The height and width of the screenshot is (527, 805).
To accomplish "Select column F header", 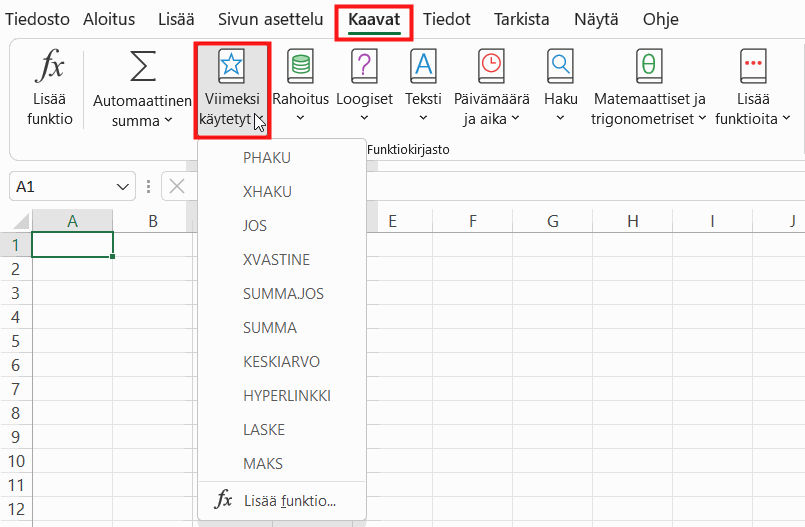I will tap(472, 221).
